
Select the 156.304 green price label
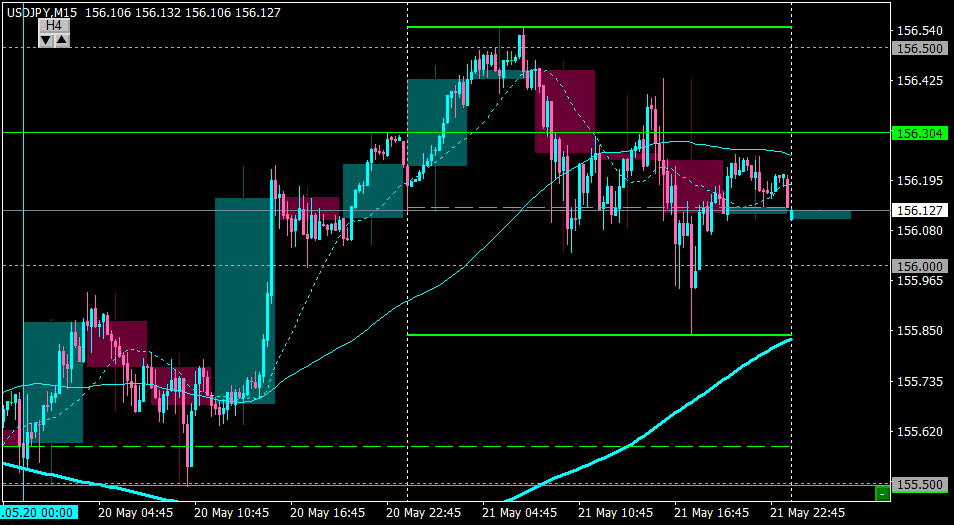pyautogui.click(x=919, y=133)
